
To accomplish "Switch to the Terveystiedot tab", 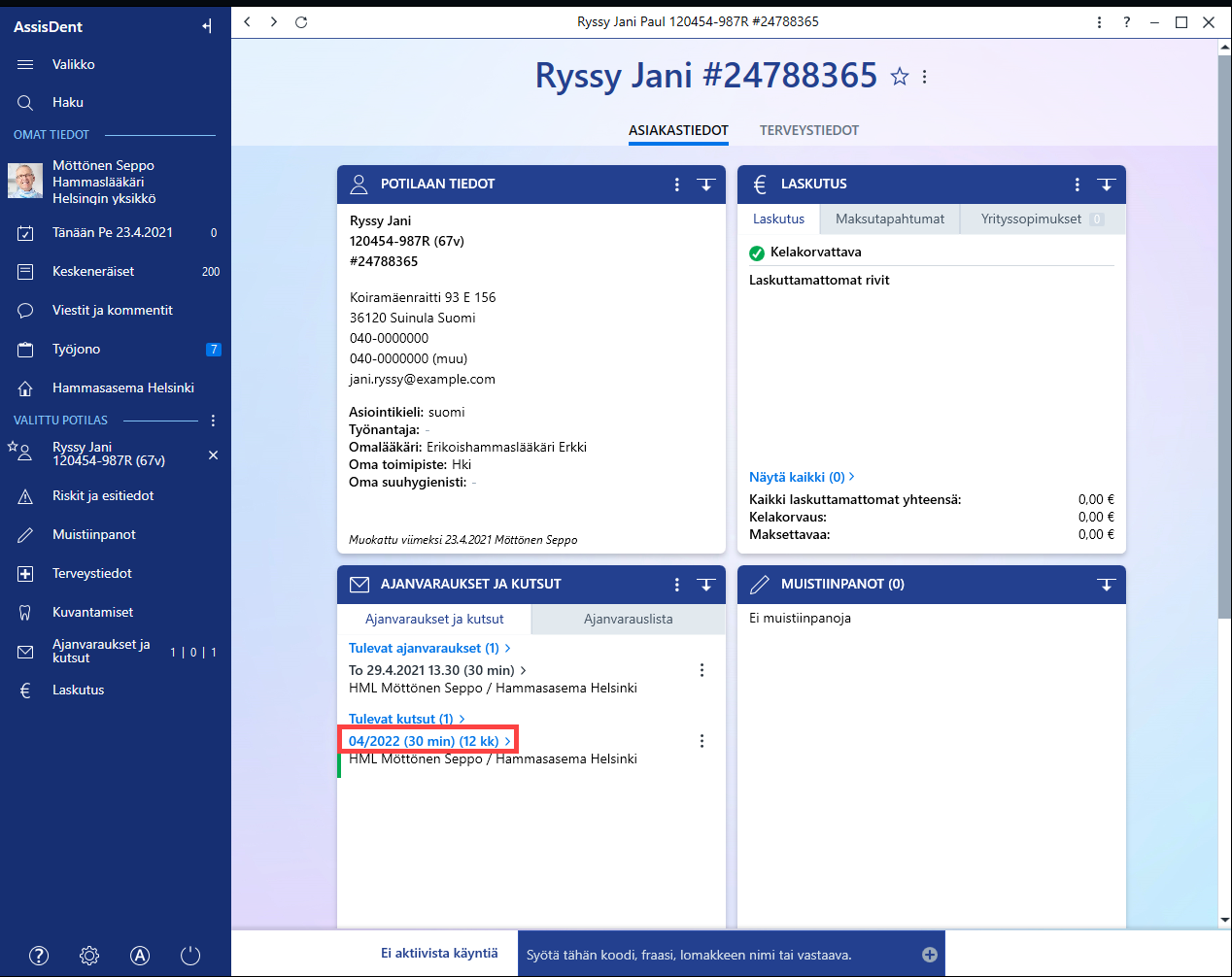I will pyautogui.click(x=809, y=130).
